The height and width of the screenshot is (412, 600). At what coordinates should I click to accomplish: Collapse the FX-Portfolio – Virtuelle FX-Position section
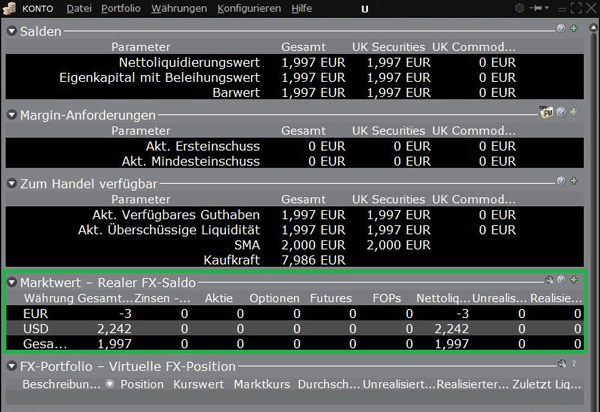[11, 366]
